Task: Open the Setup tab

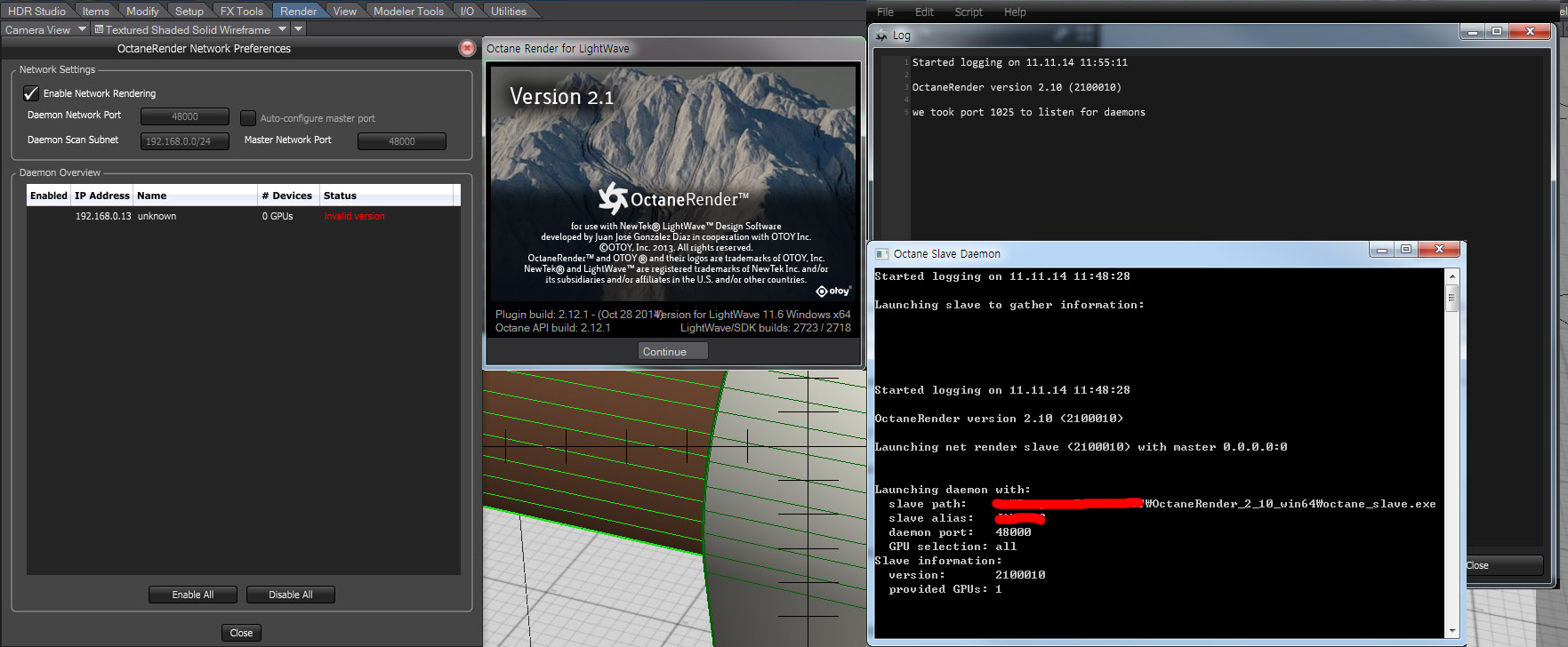Action: [x=189, y=11]
